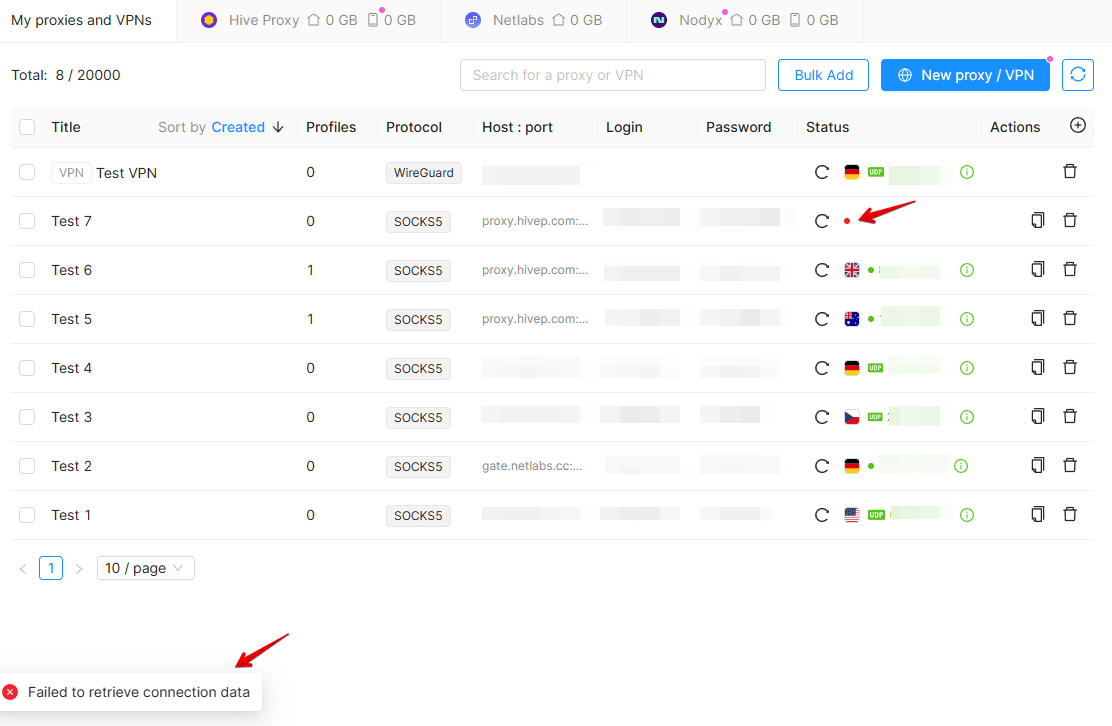The height and width of the screenshot is (726, 1112).
Task: Tick the Test 2 row checkbox
Action: pyautogui.click(x=27, y=465)
